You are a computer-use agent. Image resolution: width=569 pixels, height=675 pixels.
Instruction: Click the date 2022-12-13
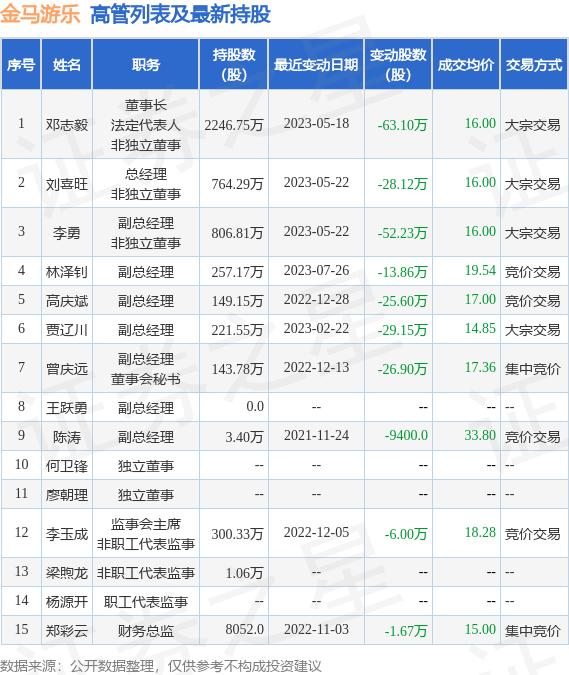pos(316,367)
